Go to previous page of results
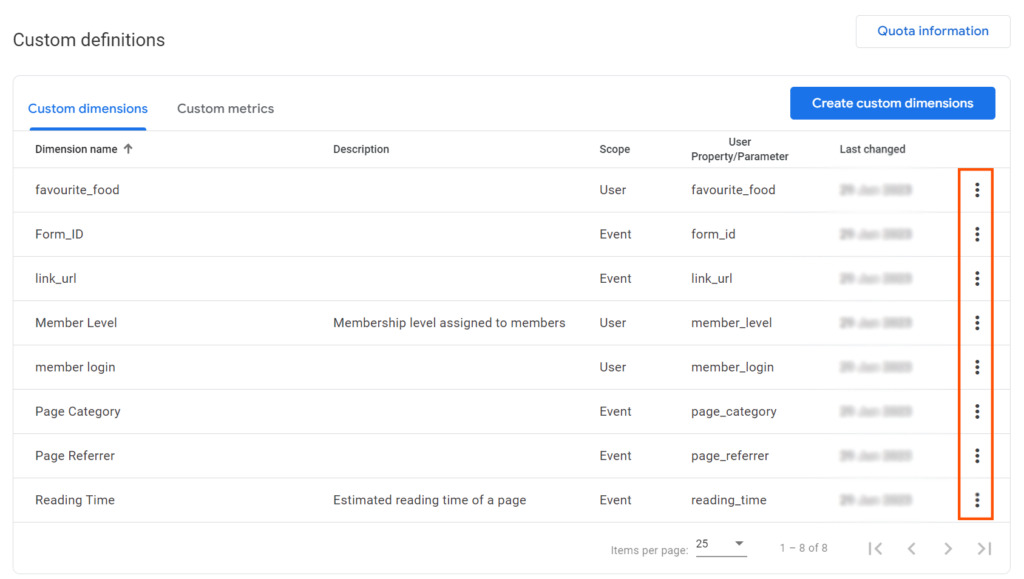1024x579 pixels. (x=912, y=549)
